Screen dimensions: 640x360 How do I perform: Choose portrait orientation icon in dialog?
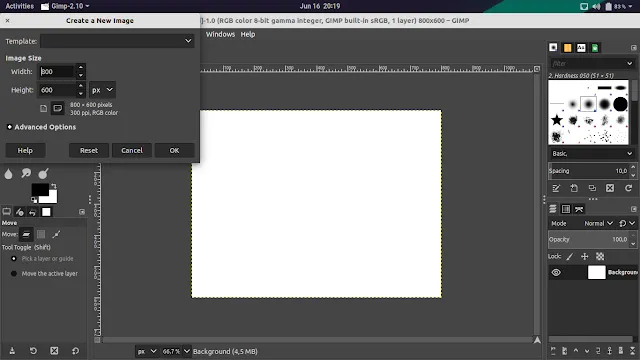[44, 108]
